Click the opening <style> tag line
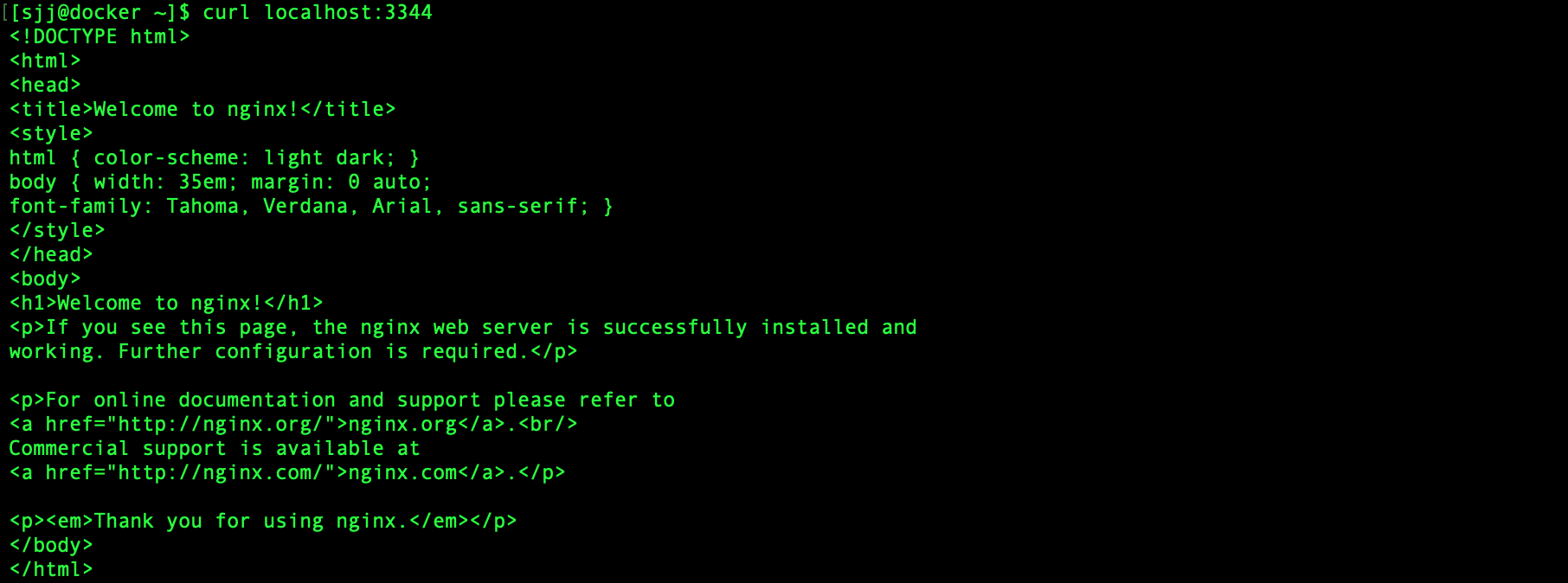The height and width of the screenshot is (583, 1568). tap(50, 133)
